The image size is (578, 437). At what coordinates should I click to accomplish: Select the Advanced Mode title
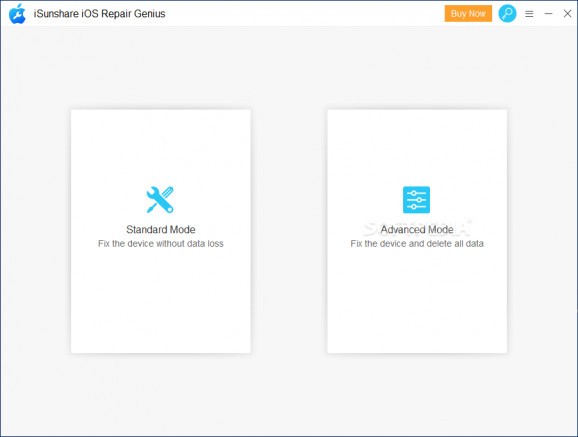click(417, 229)
